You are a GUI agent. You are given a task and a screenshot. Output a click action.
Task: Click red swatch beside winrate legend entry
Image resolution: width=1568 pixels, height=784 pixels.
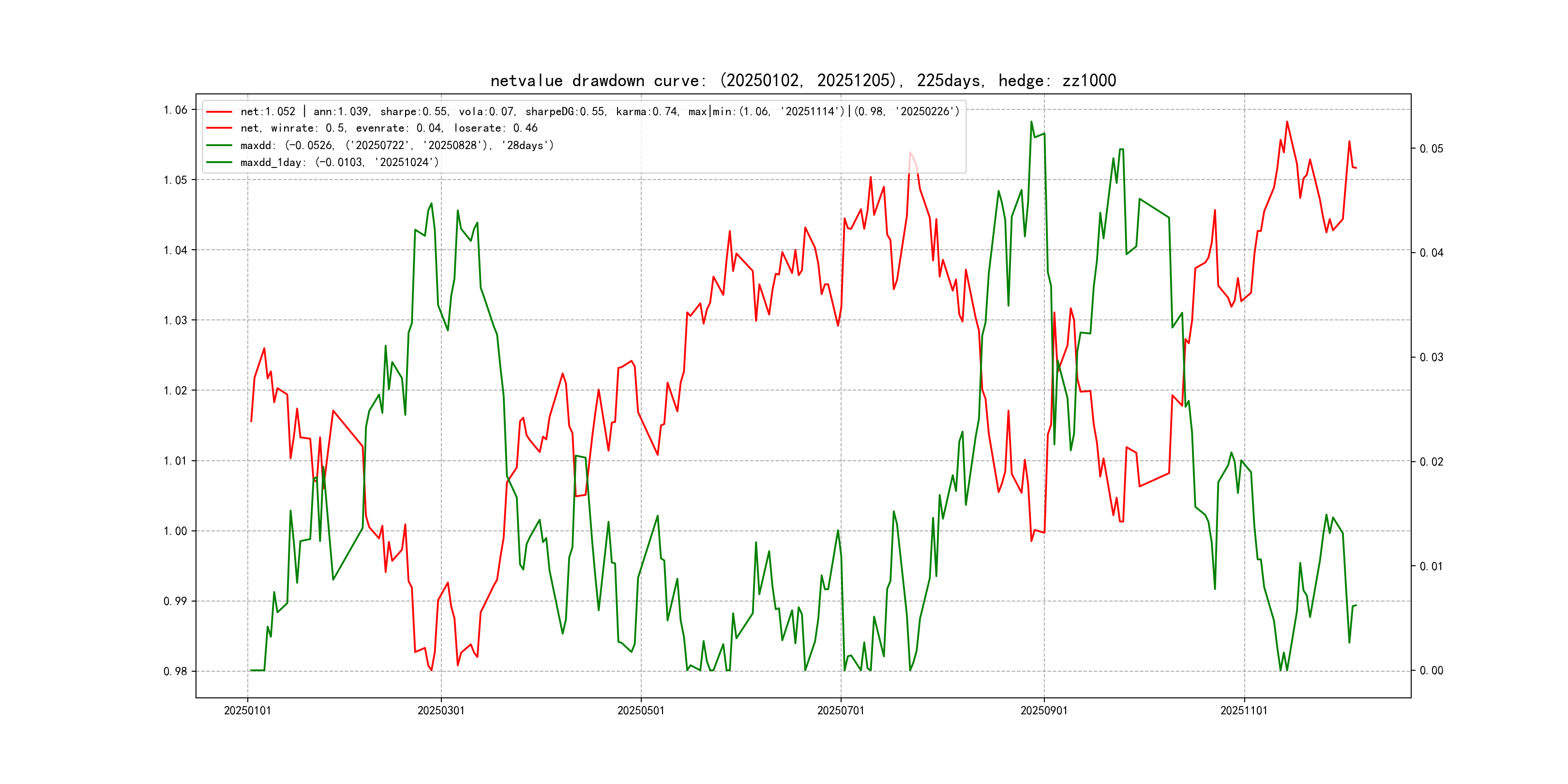(x=219, y=128)
